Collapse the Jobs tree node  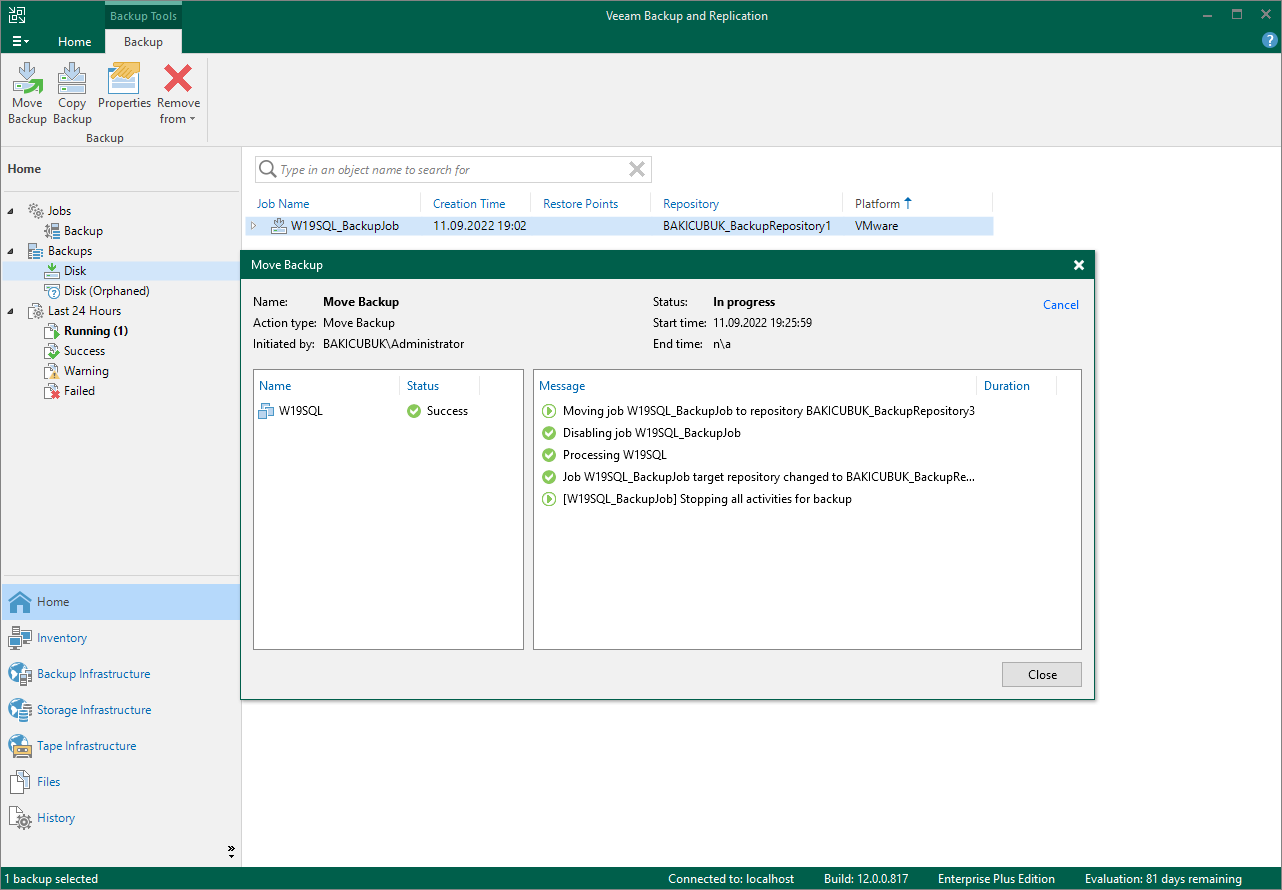tap(12, 211)
